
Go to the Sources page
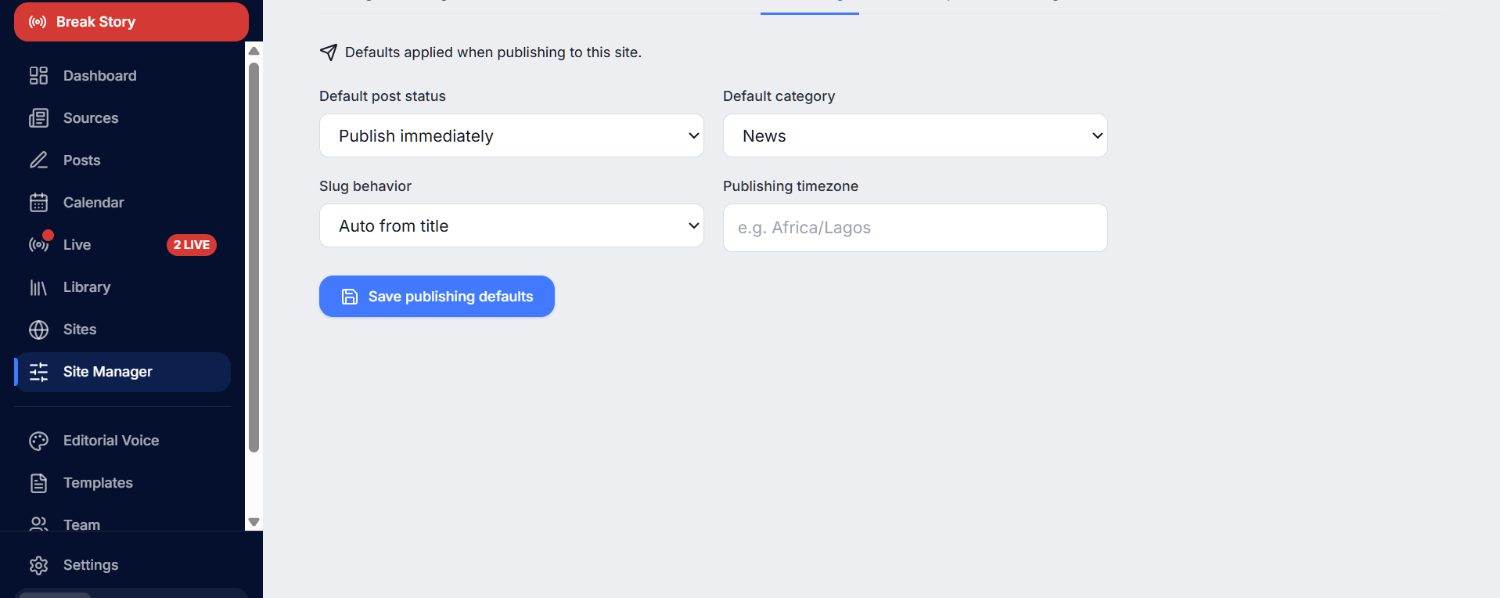click(x=122, y=118)
